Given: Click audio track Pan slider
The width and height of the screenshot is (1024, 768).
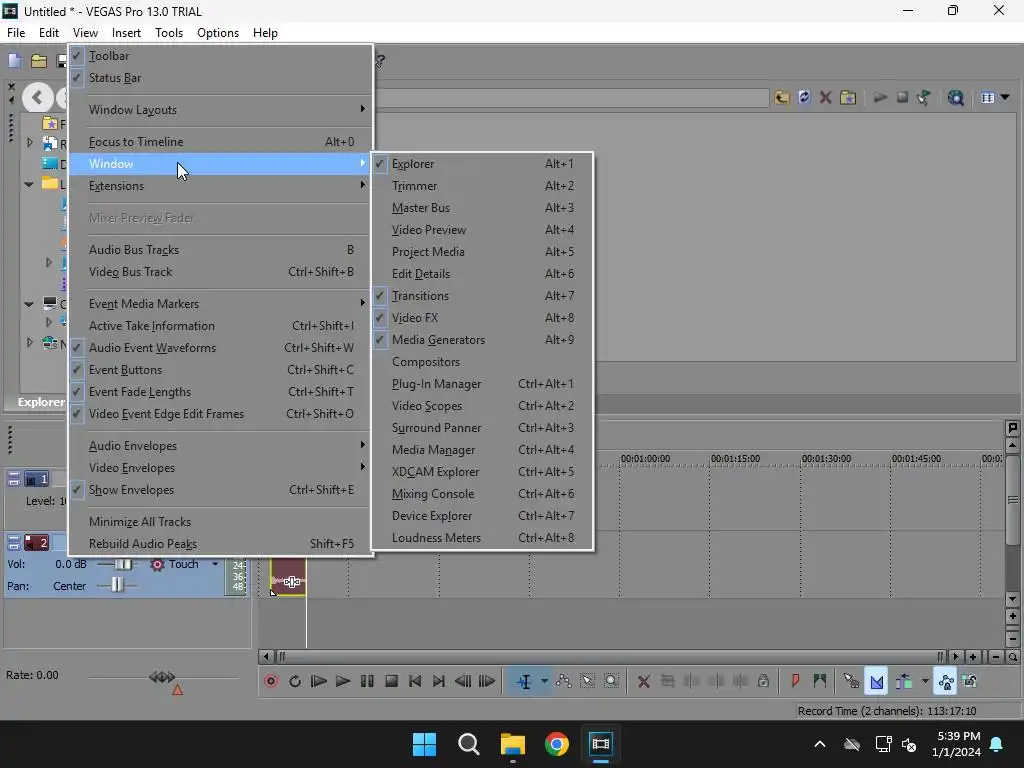Looking at the screenshot, I should 117,585.
